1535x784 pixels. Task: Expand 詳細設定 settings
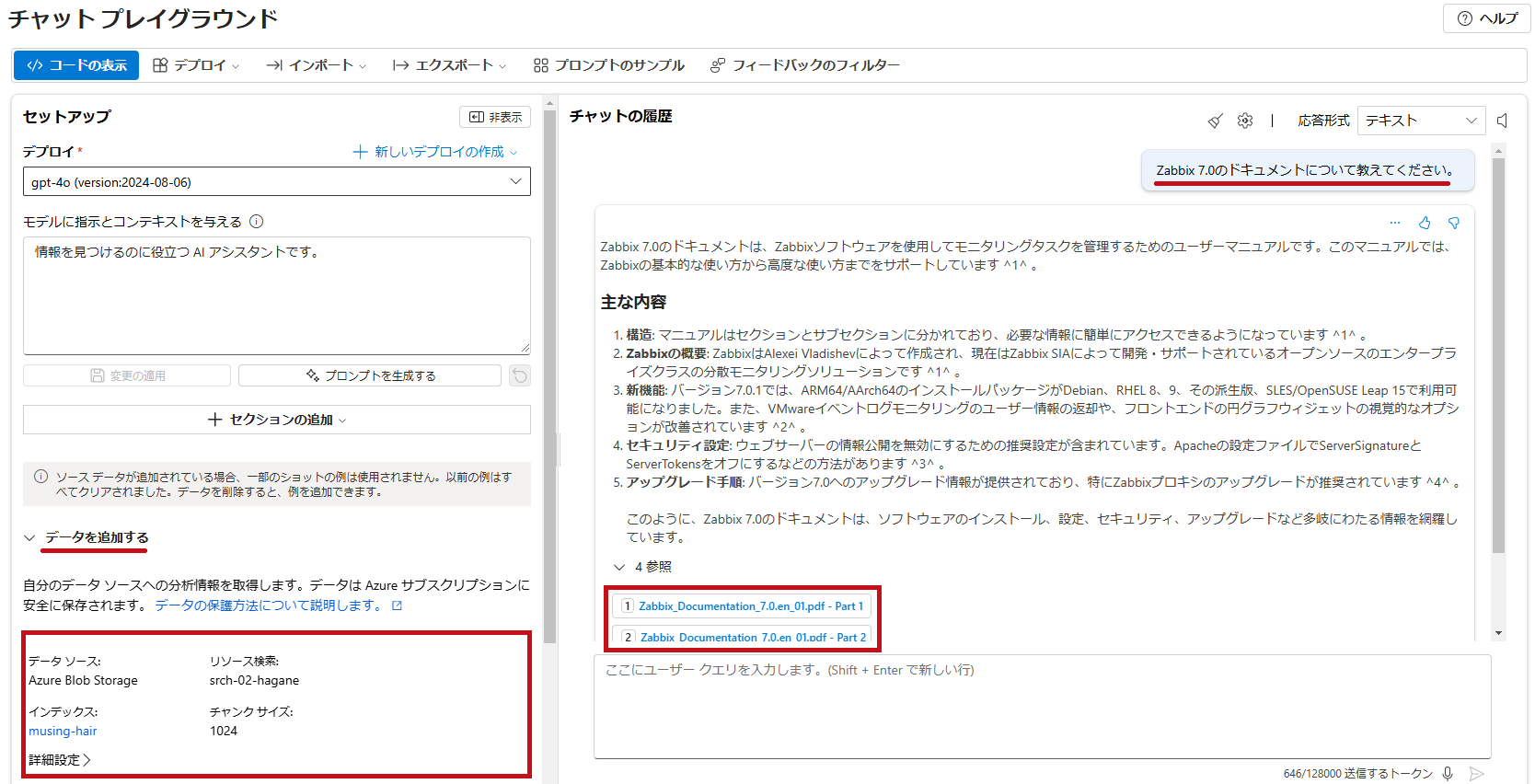pyautogui.click(x=60, y=759)
